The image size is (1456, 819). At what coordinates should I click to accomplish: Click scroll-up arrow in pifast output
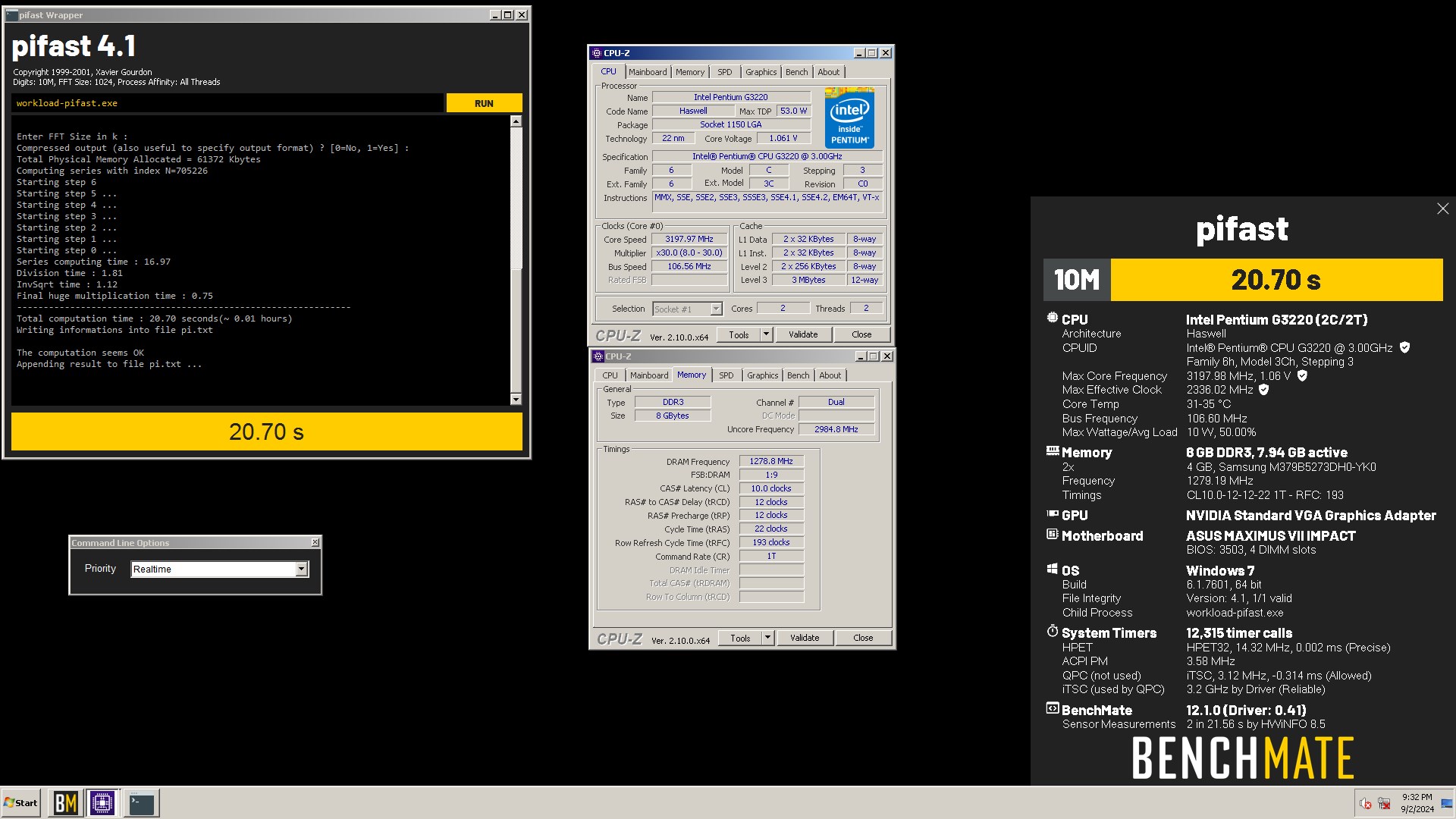[x=516, y=121]
